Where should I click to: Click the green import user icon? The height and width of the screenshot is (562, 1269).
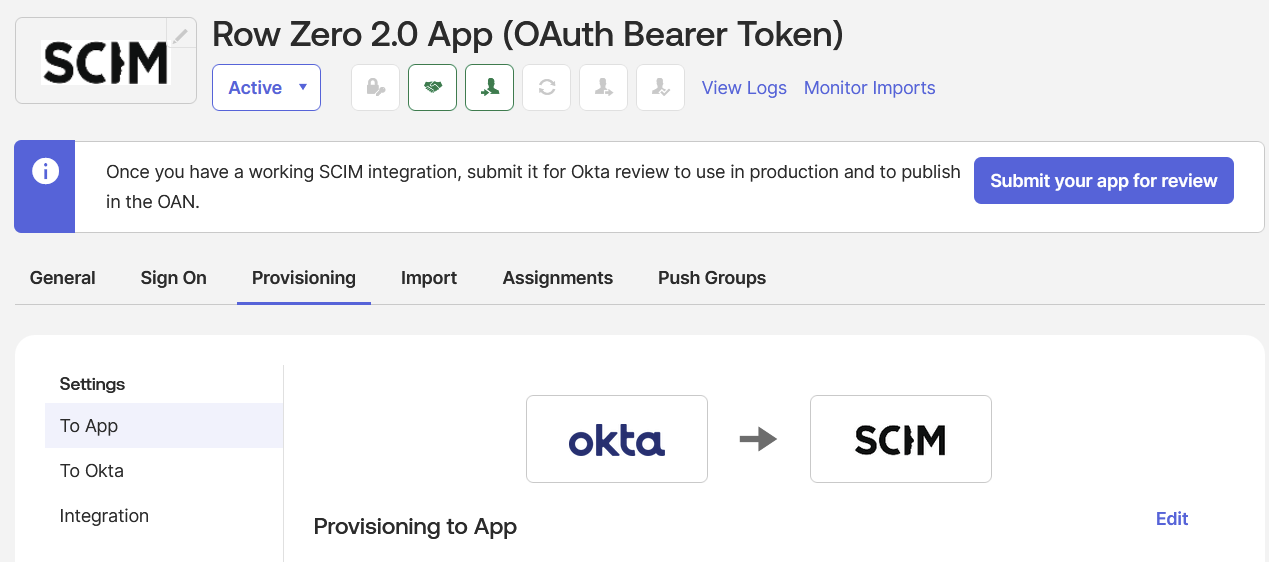(x=490, y=88)
